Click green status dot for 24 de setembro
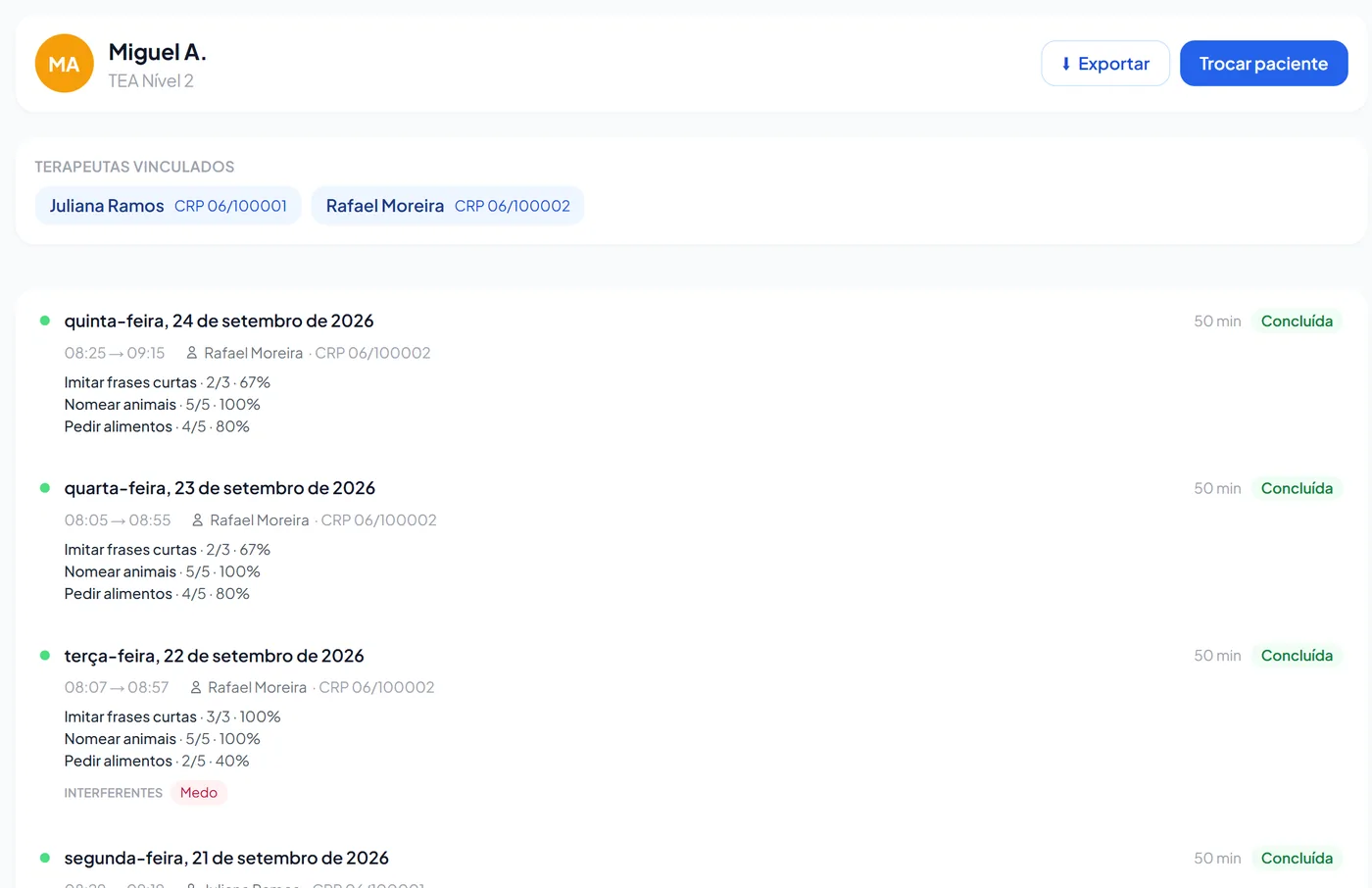This screenshot has width=1372, height=888. (x=45, y=321)
